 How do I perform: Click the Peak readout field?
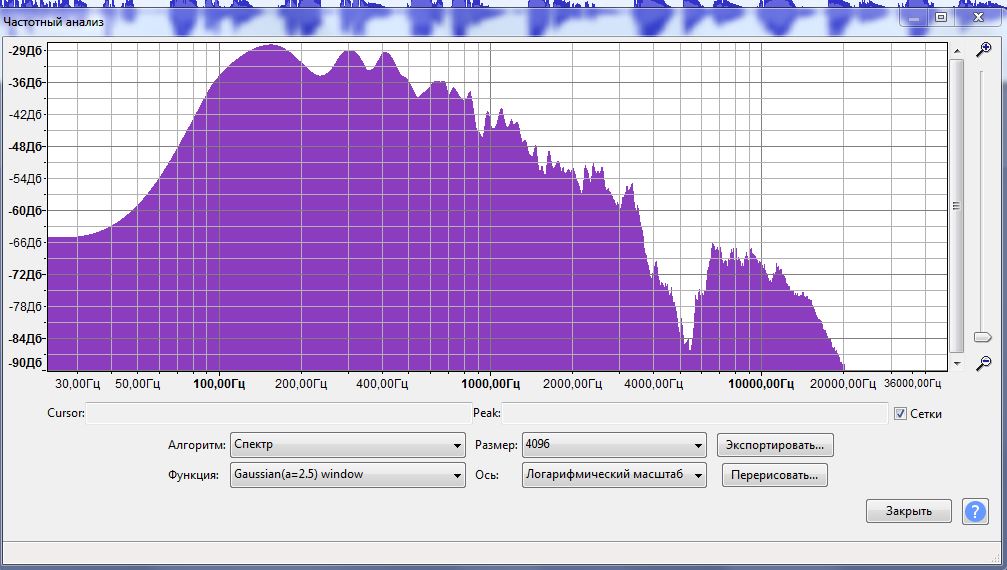694,413
